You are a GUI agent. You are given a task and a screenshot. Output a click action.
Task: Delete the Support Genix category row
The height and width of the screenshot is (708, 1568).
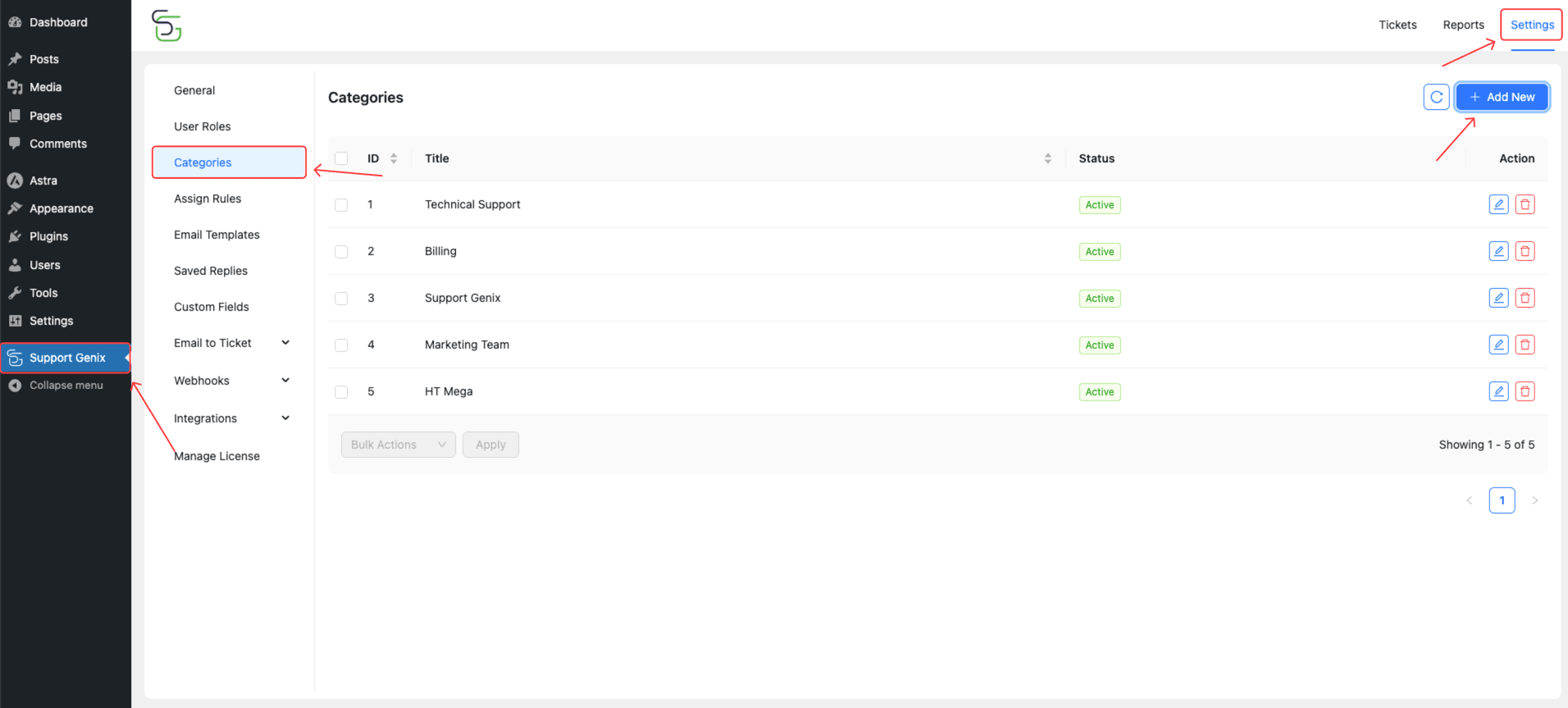(x=1525, y=298)
